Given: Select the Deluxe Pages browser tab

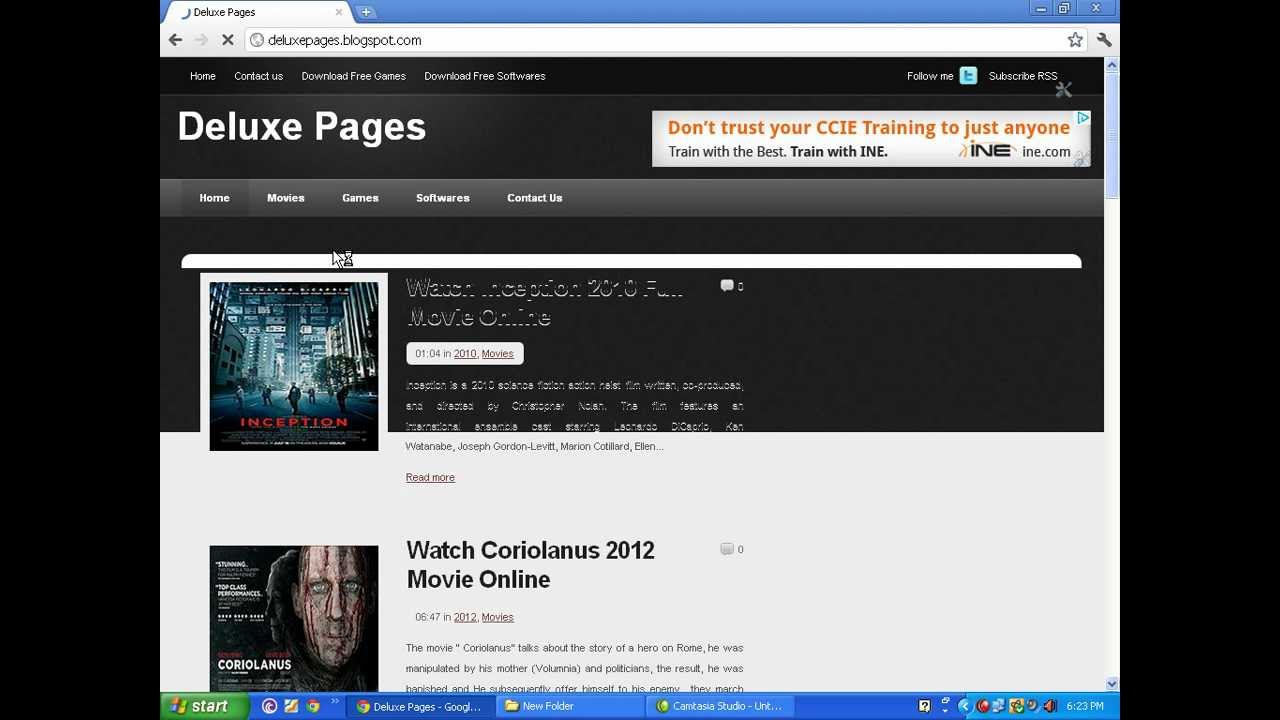Looking at the screenshot, I should click(x=260, y=12).
